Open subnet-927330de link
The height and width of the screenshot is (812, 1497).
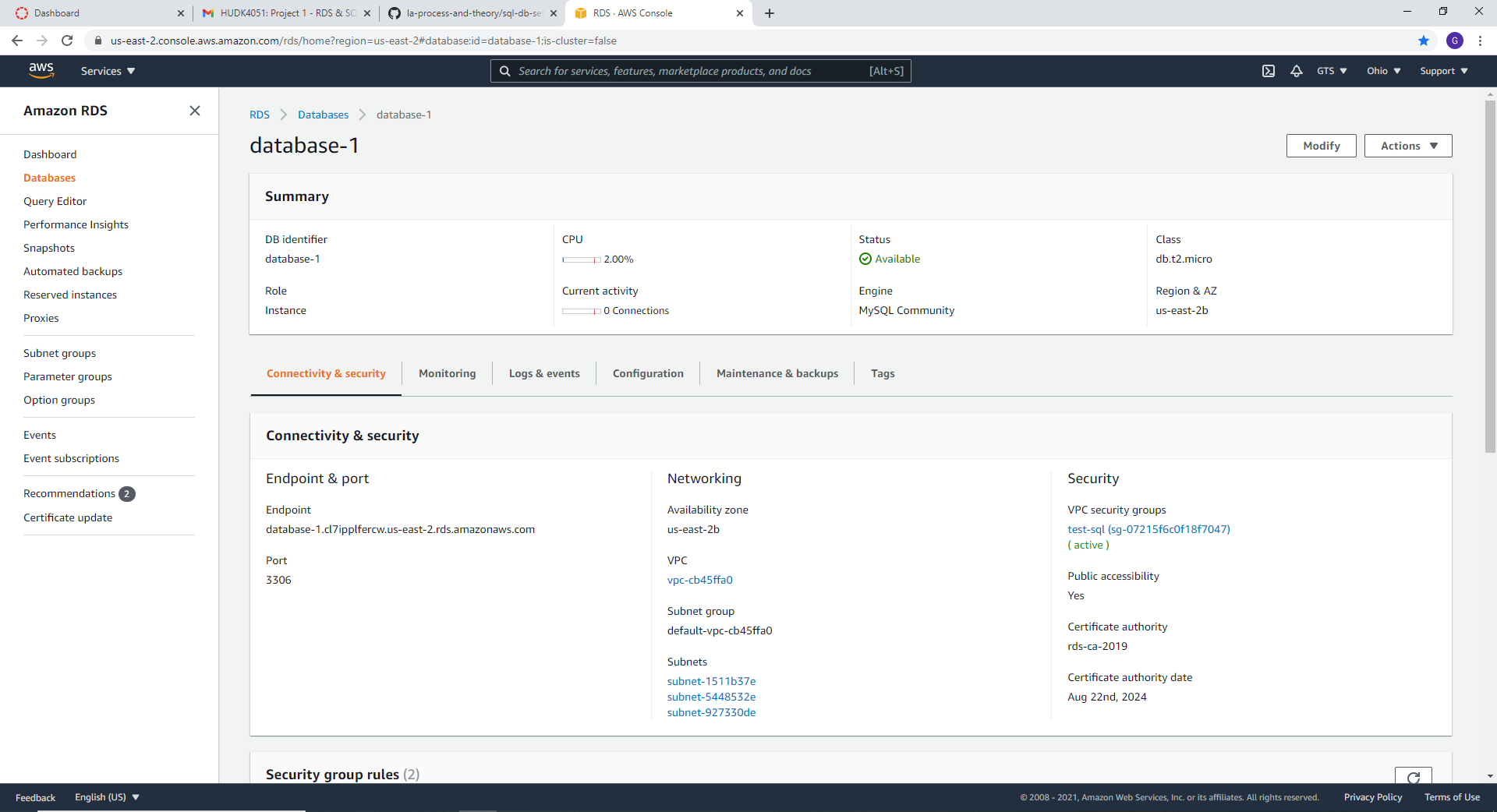coord(711,712)
